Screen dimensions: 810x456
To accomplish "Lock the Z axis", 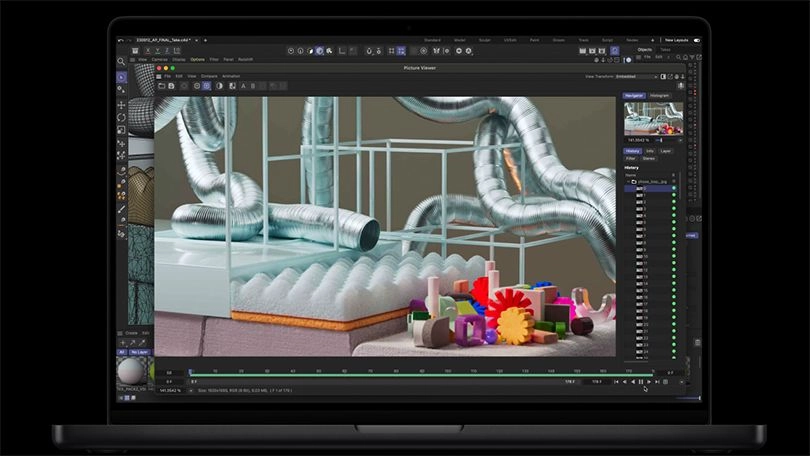I will tap(167, 51).
